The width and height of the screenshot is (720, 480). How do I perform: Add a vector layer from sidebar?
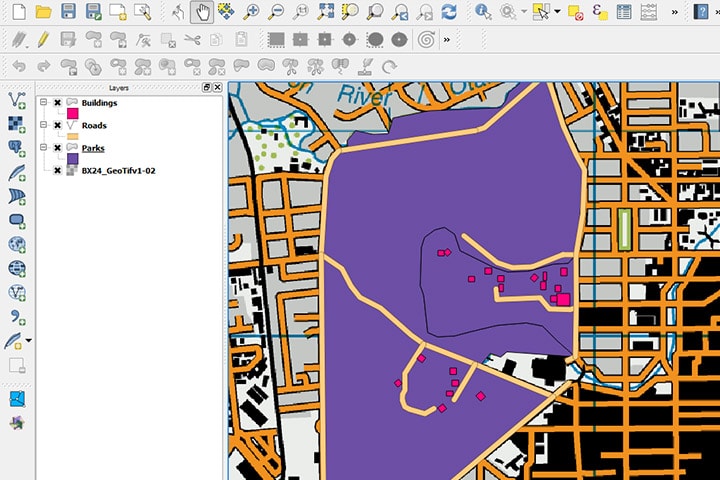coord(17,100)
